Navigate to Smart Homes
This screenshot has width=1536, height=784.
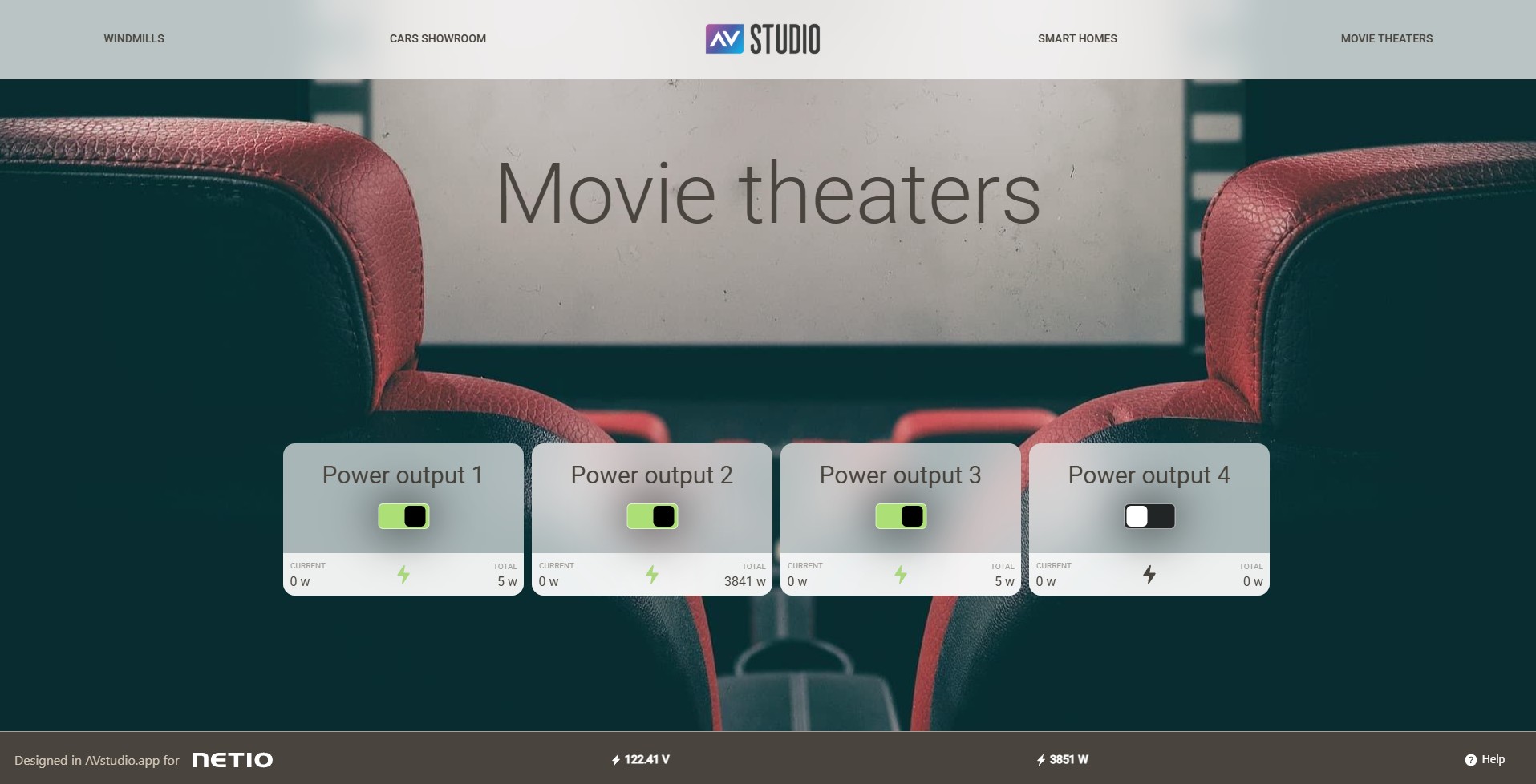click(1077, 38)
